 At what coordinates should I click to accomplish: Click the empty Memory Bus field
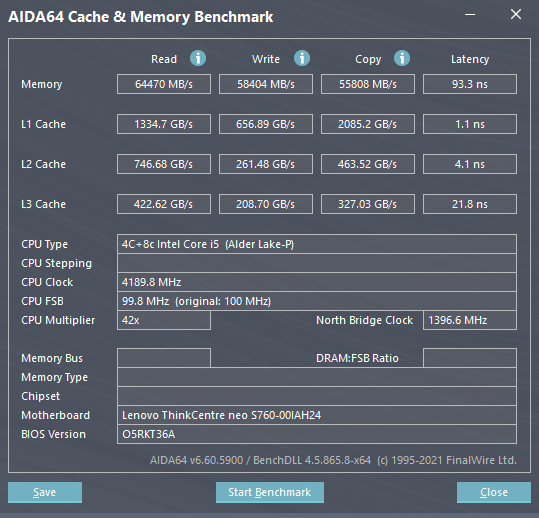(164, 358)
